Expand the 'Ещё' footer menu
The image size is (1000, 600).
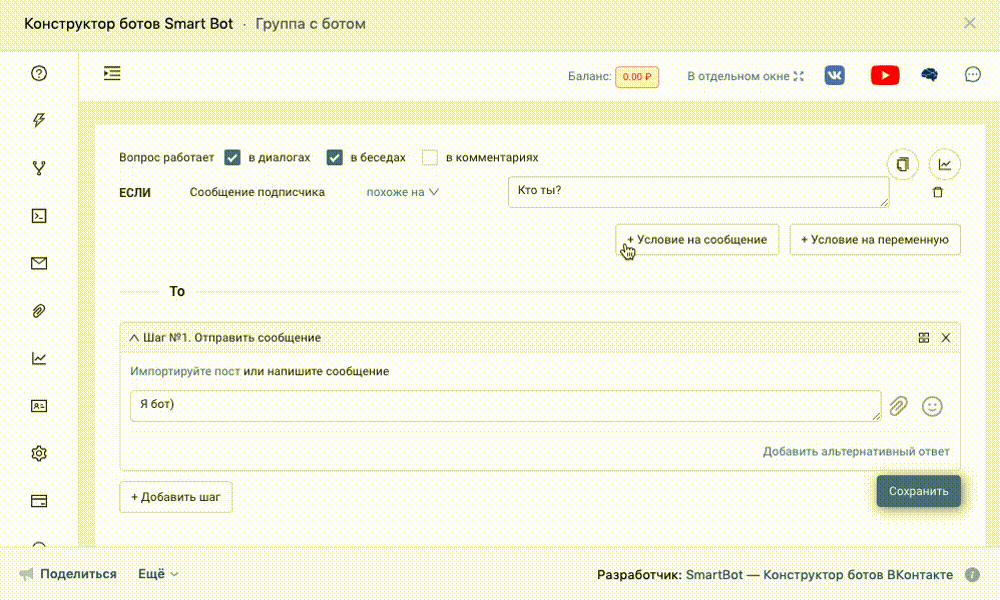click(x=158, y=574)
